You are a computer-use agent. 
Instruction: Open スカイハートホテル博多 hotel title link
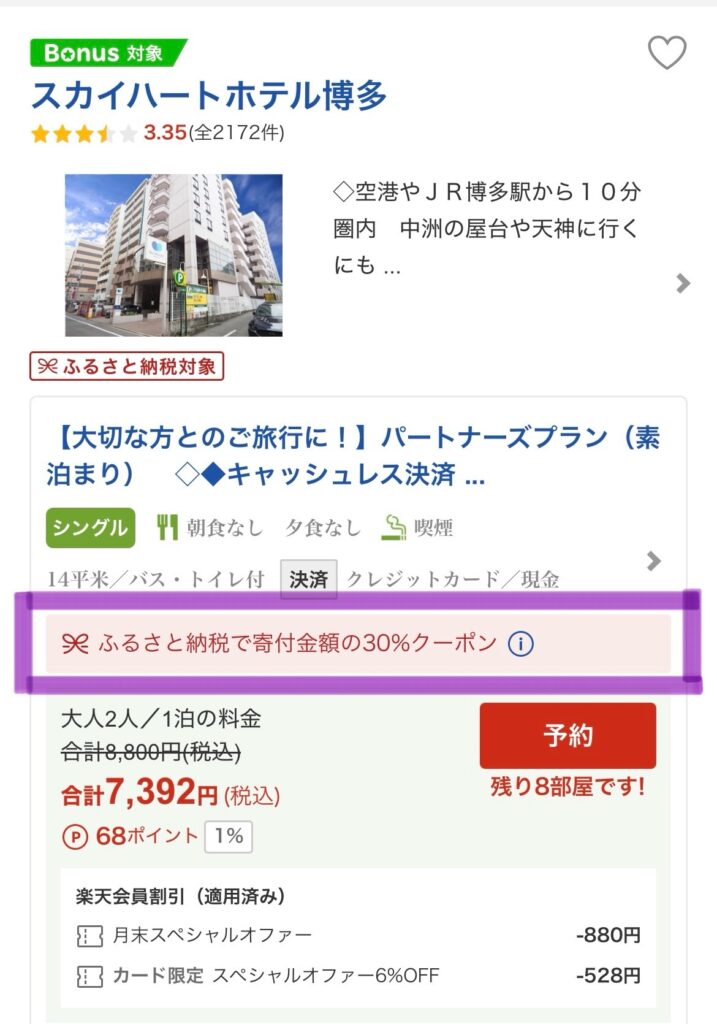tap(208, 96)
